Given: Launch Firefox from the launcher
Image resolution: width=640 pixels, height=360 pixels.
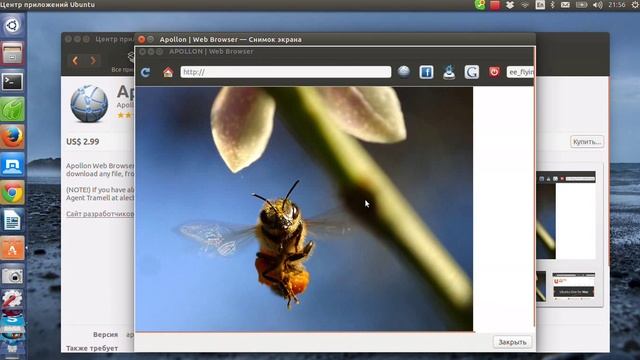Looking at the screenshot, I should pyautogui.click(x=12, y=137).
